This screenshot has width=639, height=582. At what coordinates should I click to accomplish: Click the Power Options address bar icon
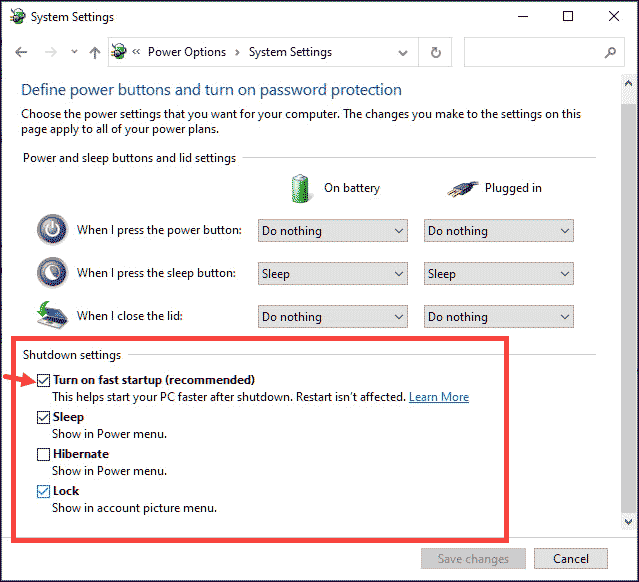click(120, 52)
